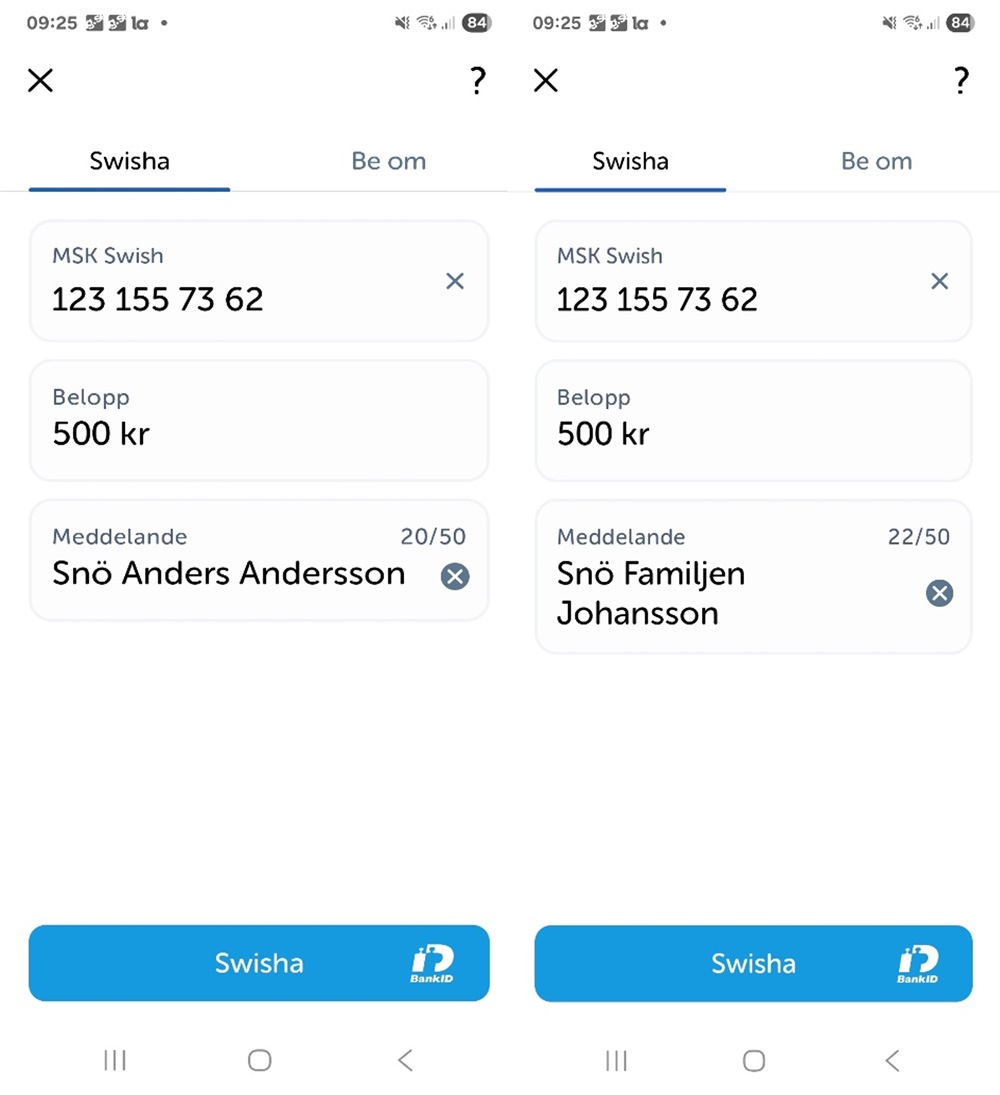The image size is (1000, 1095).
Task: Open help on the left screen
Action: pyautogui.click(x=478, y=81)
